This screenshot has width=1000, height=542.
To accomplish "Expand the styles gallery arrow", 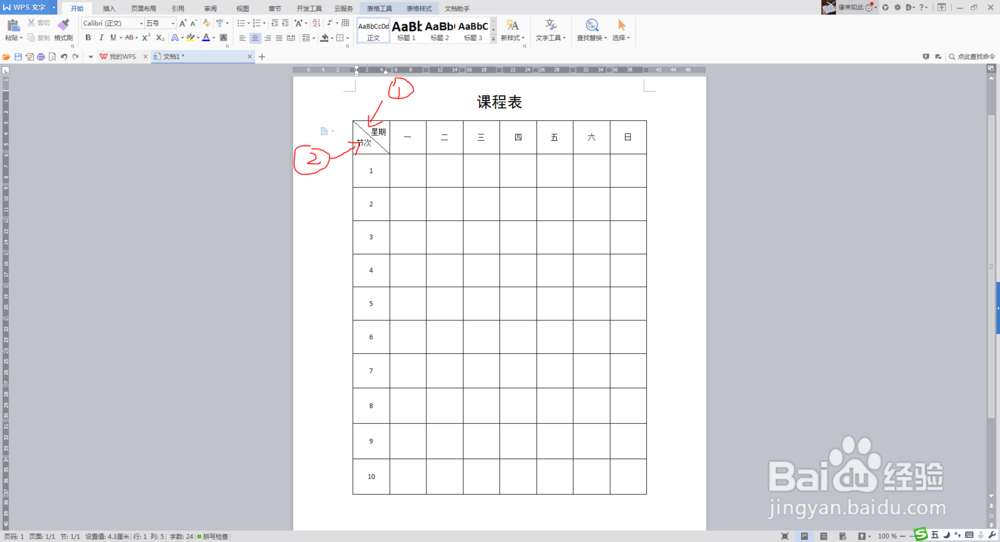I will [x=493, y=40].
